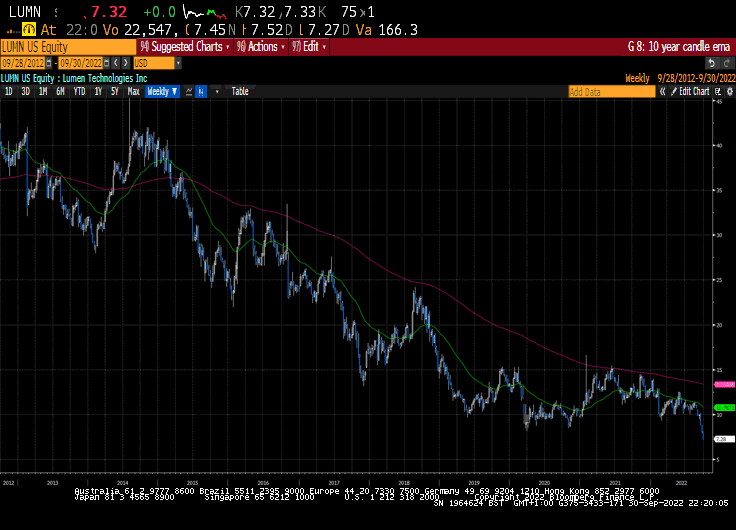Open the Actions menu
736x530 pixels.
[x=261, y=47]
